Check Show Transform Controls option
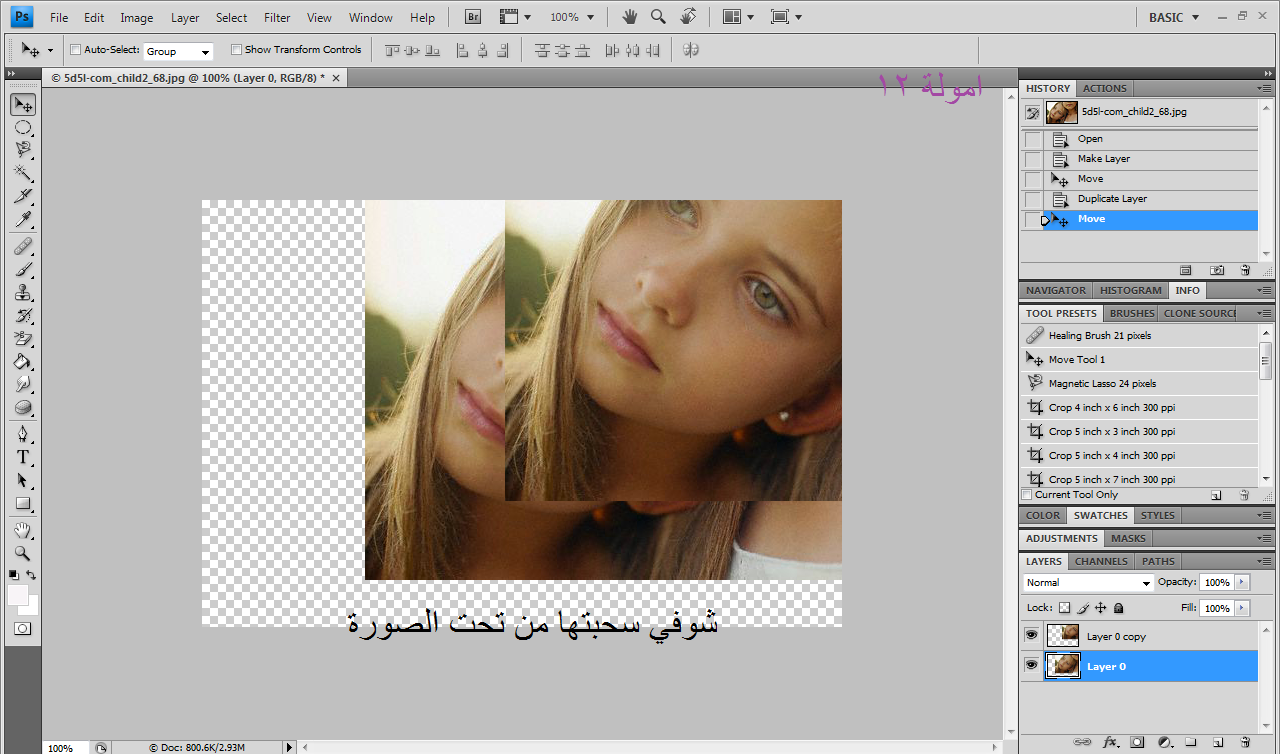 [x=237, y=50]
